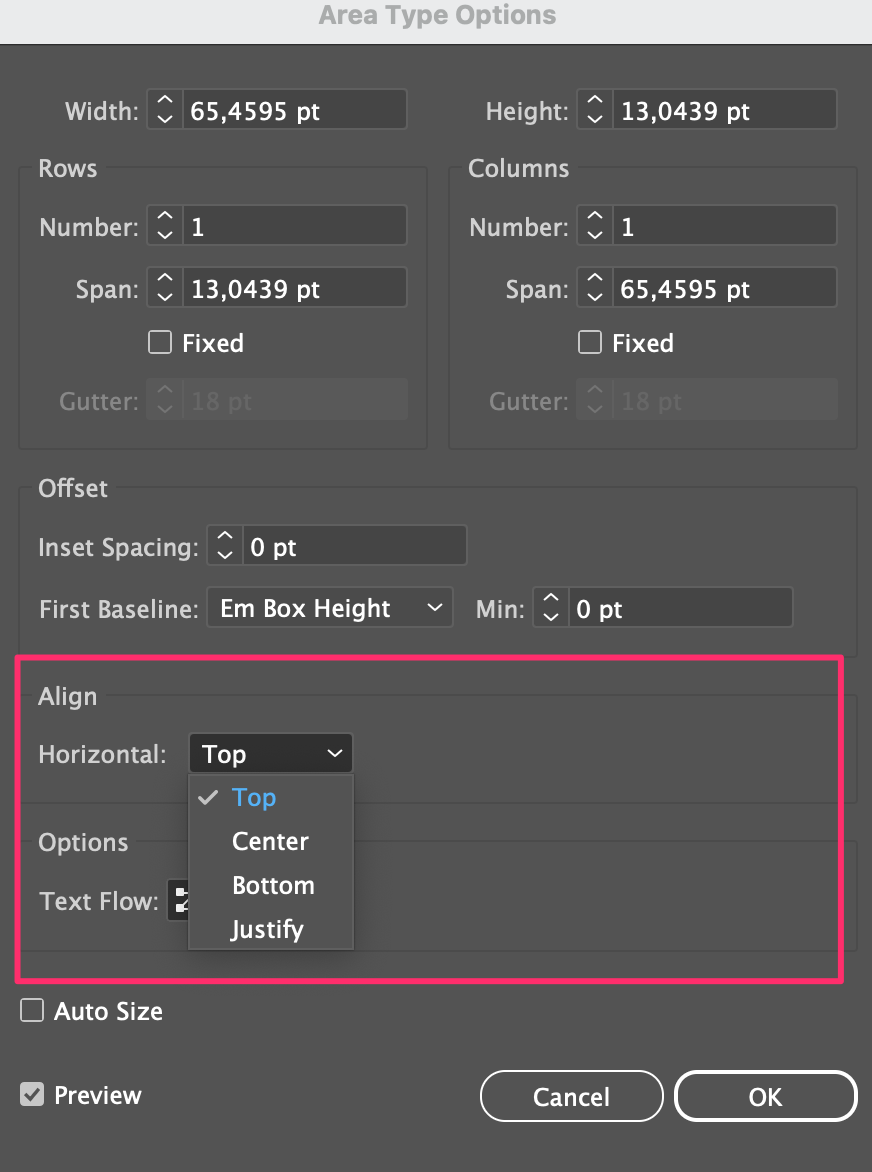872x1172 pixels.
Task: Increase Width using its stepper arrow
Action: 164,103
